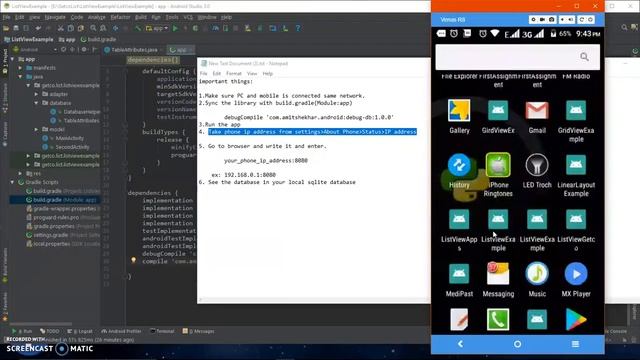This screenshot has width=640, height=360.
Task: Expand the res folder
Action: [x=20, y=173]
